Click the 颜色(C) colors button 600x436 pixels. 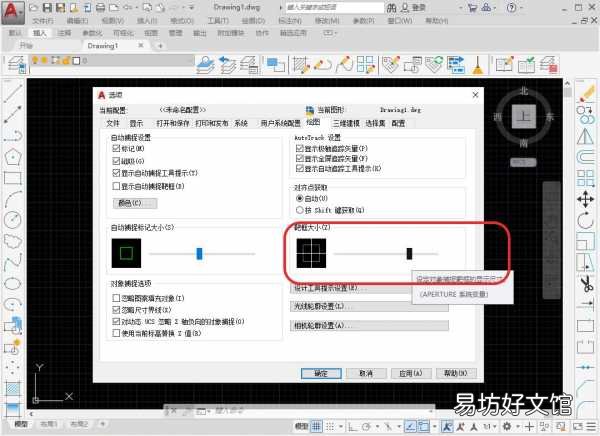(x=135, y=203)
